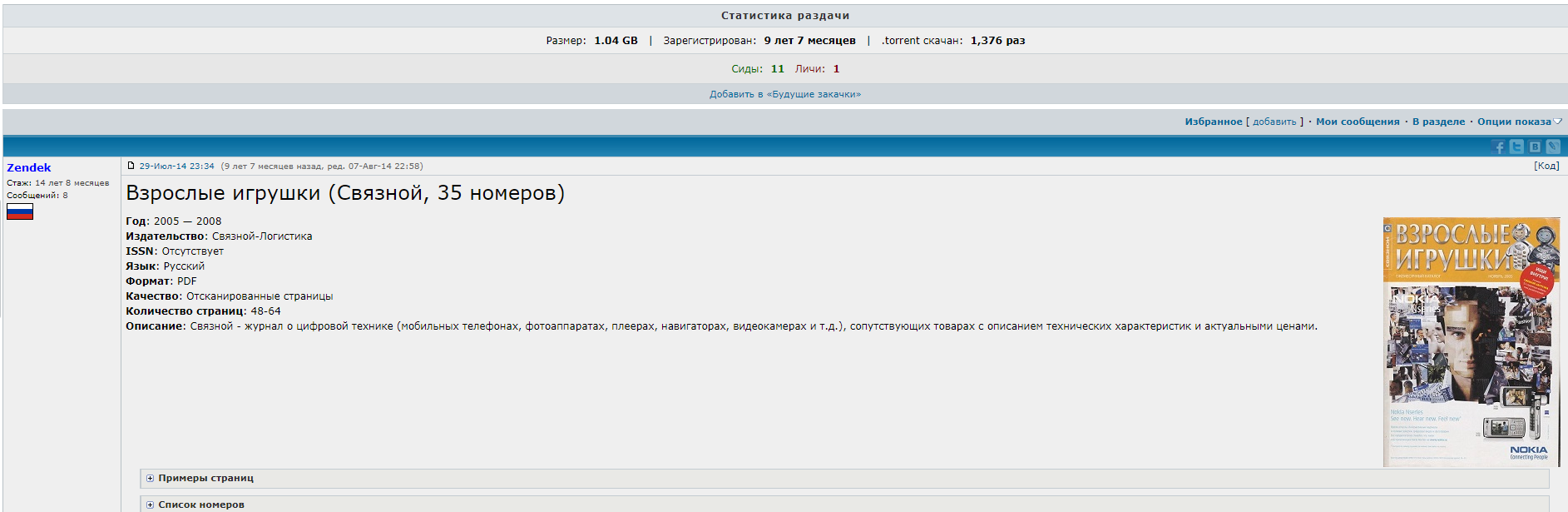Open "Мои сообщения"
The height and width of the screenshot is (512, 1568).
(x=1358, y=122)
